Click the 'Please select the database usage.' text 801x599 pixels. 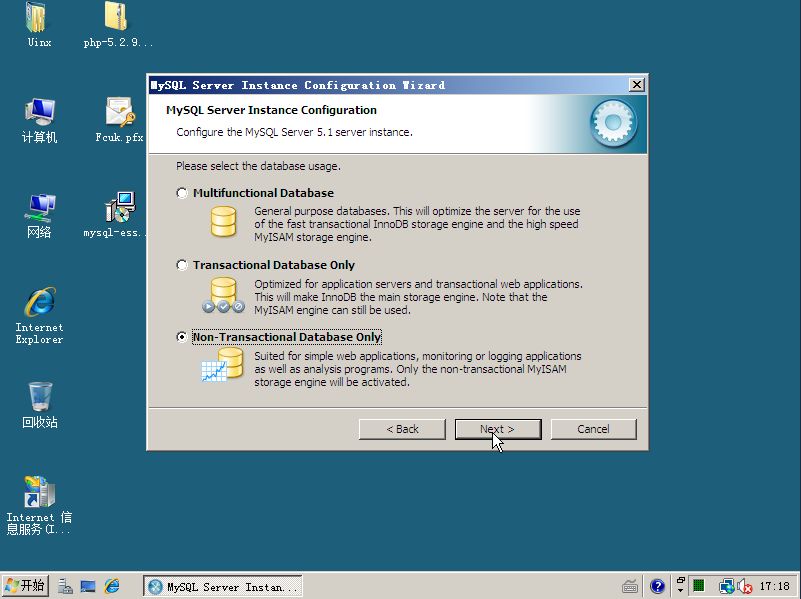[x=258, y=166]
